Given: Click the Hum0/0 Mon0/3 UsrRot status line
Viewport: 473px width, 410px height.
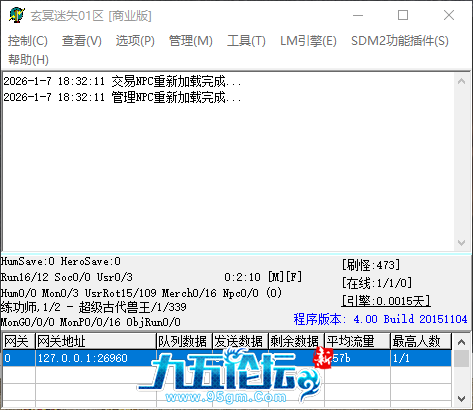Looking at the screenshot, I should [x=141, y=293].
